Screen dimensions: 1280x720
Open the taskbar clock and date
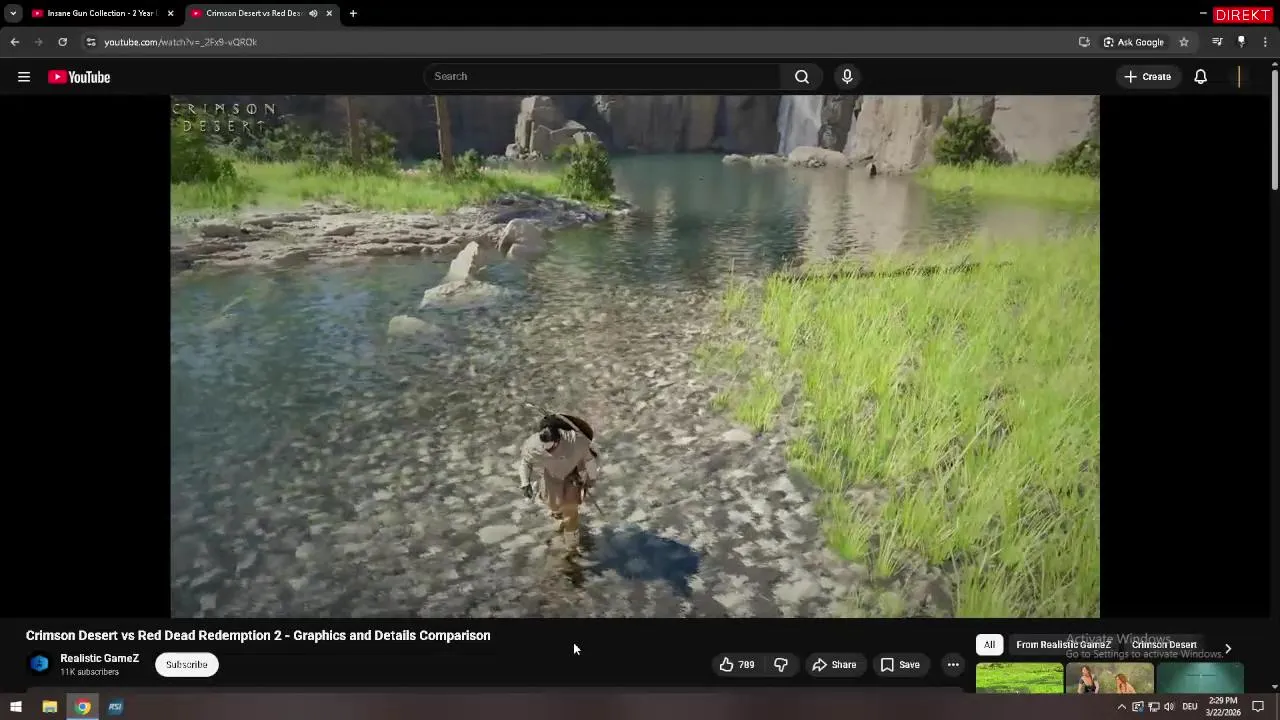(x=1223, y=707)
